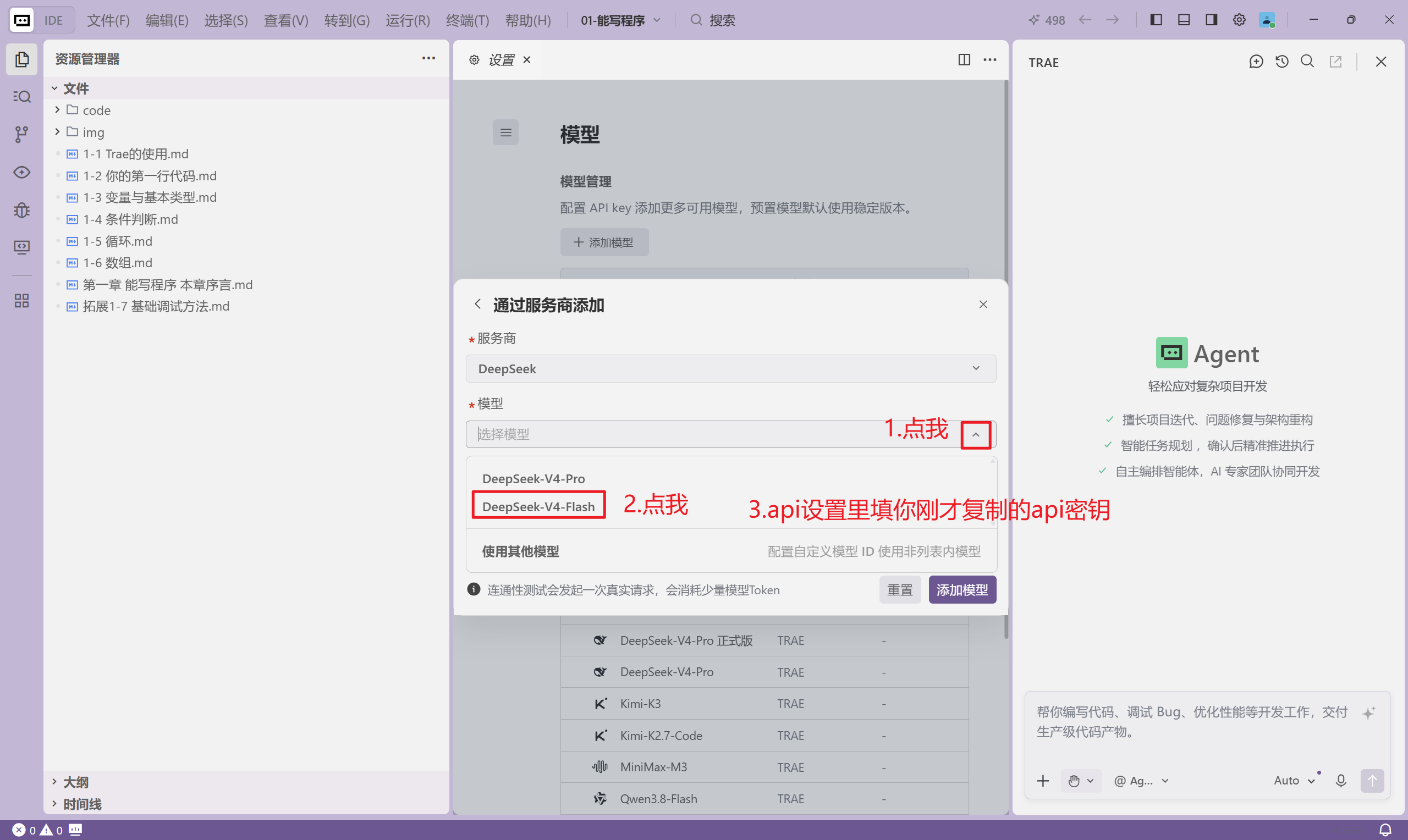
Task: Go forward with the right arrow
Action: (1113, 20)
